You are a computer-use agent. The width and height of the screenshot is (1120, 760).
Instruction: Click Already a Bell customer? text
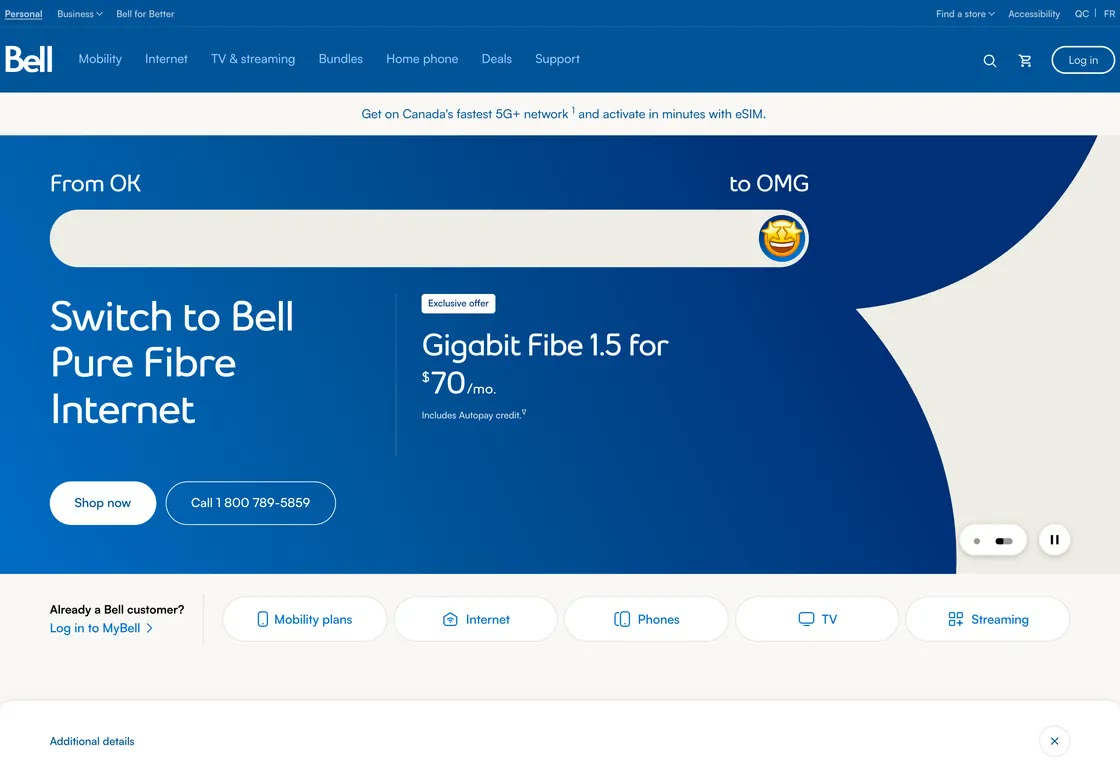[117, 609]
